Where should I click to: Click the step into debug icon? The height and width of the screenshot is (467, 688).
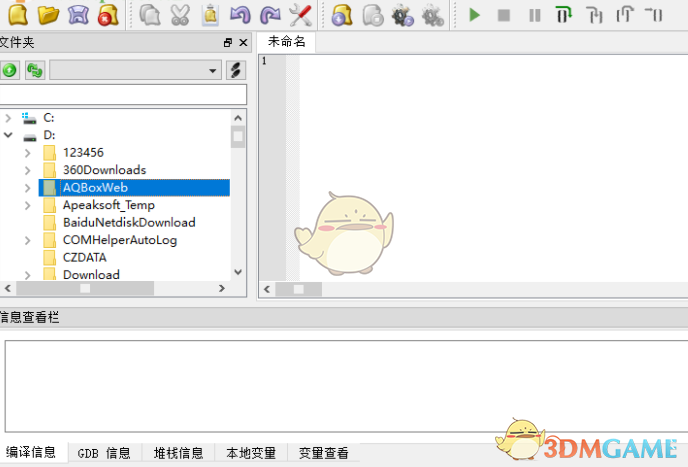click(x=594, y=15)
